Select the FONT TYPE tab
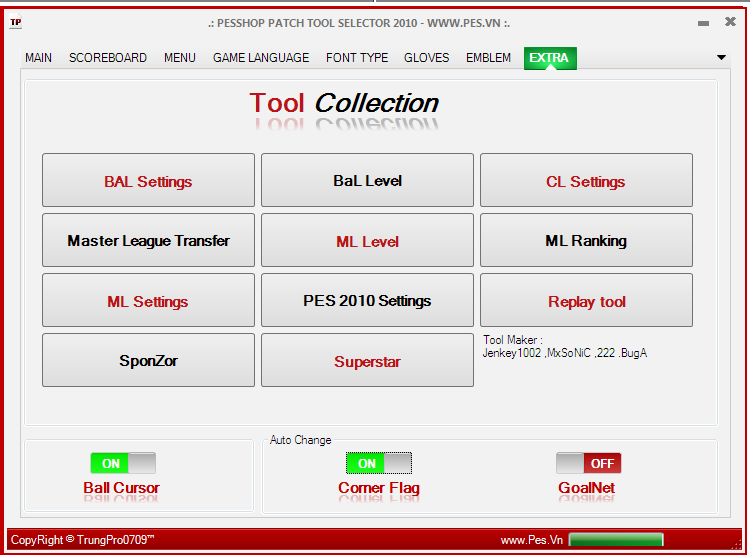This screenshot has height=558, width=753. pos(357,58)
